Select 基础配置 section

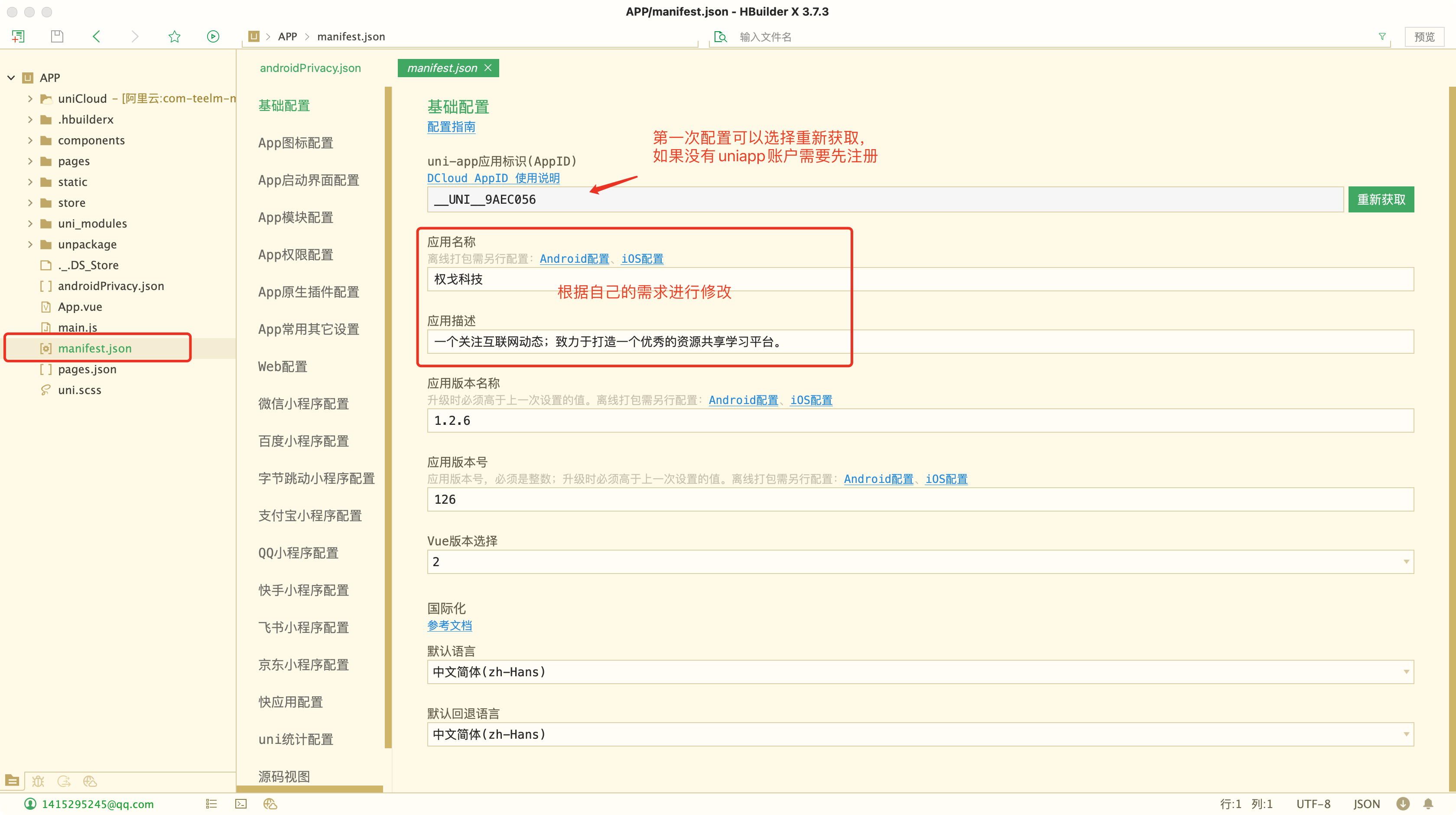(x=284, y=106)
